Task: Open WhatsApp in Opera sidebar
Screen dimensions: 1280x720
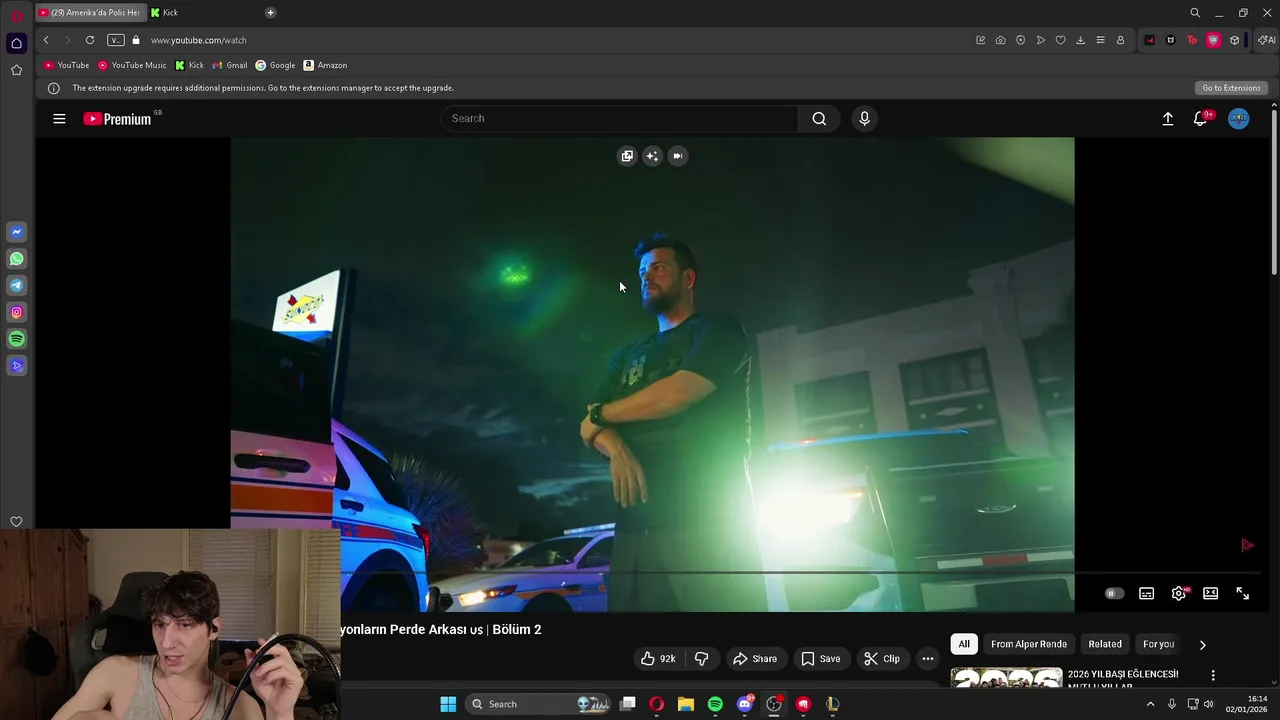Action: pyautogui.click(x=16, y=259)
